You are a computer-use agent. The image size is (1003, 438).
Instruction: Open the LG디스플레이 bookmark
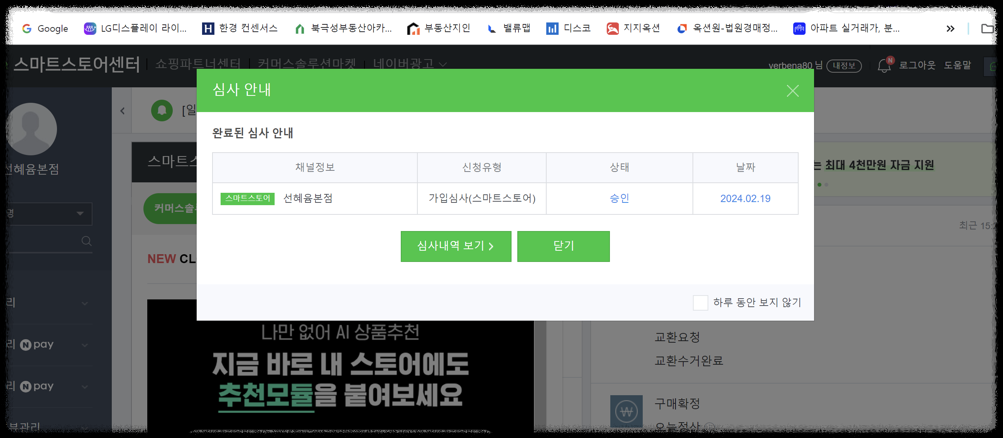click(x=135, y=28)
